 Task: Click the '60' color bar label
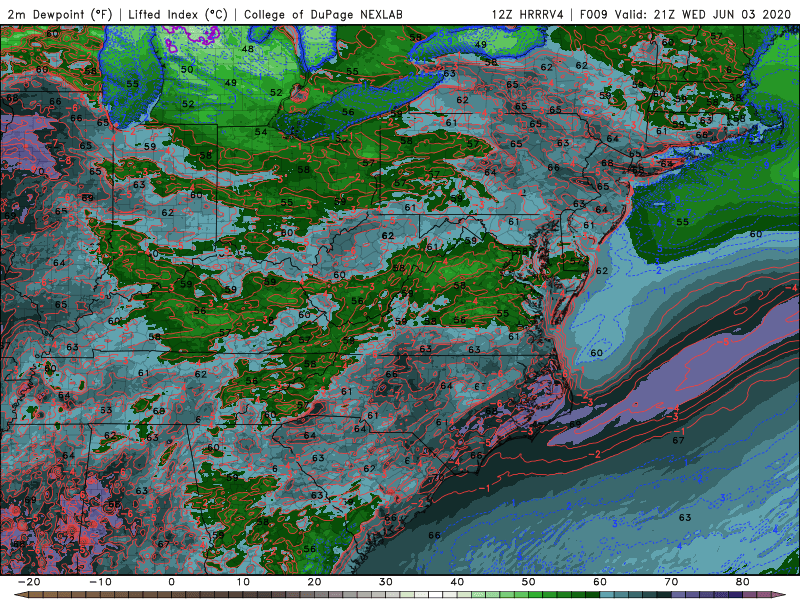pos(600,582)
